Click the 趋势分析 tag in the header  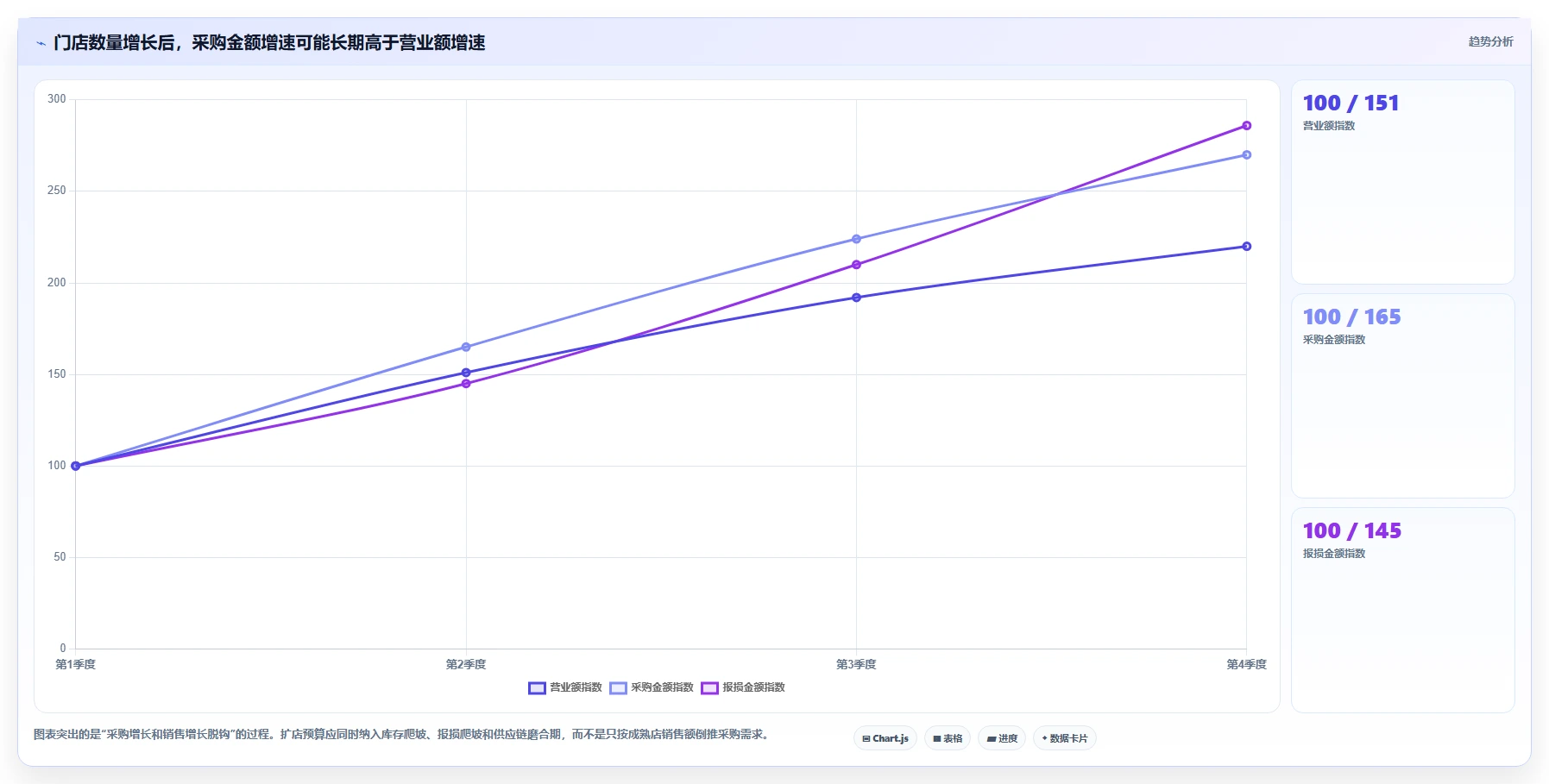pyautogui.click(x=1490, y=41)
